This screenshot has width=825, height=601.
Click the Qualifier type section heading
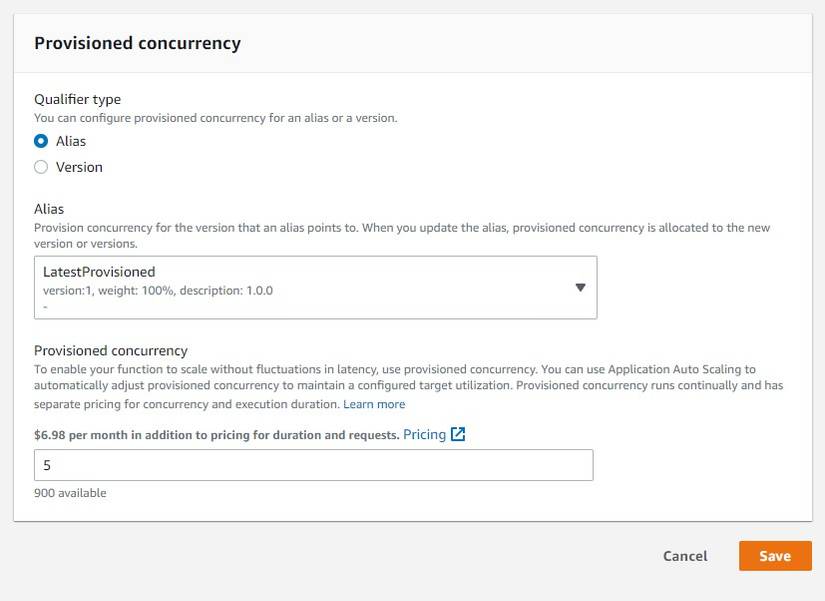[x=77, y=99]
